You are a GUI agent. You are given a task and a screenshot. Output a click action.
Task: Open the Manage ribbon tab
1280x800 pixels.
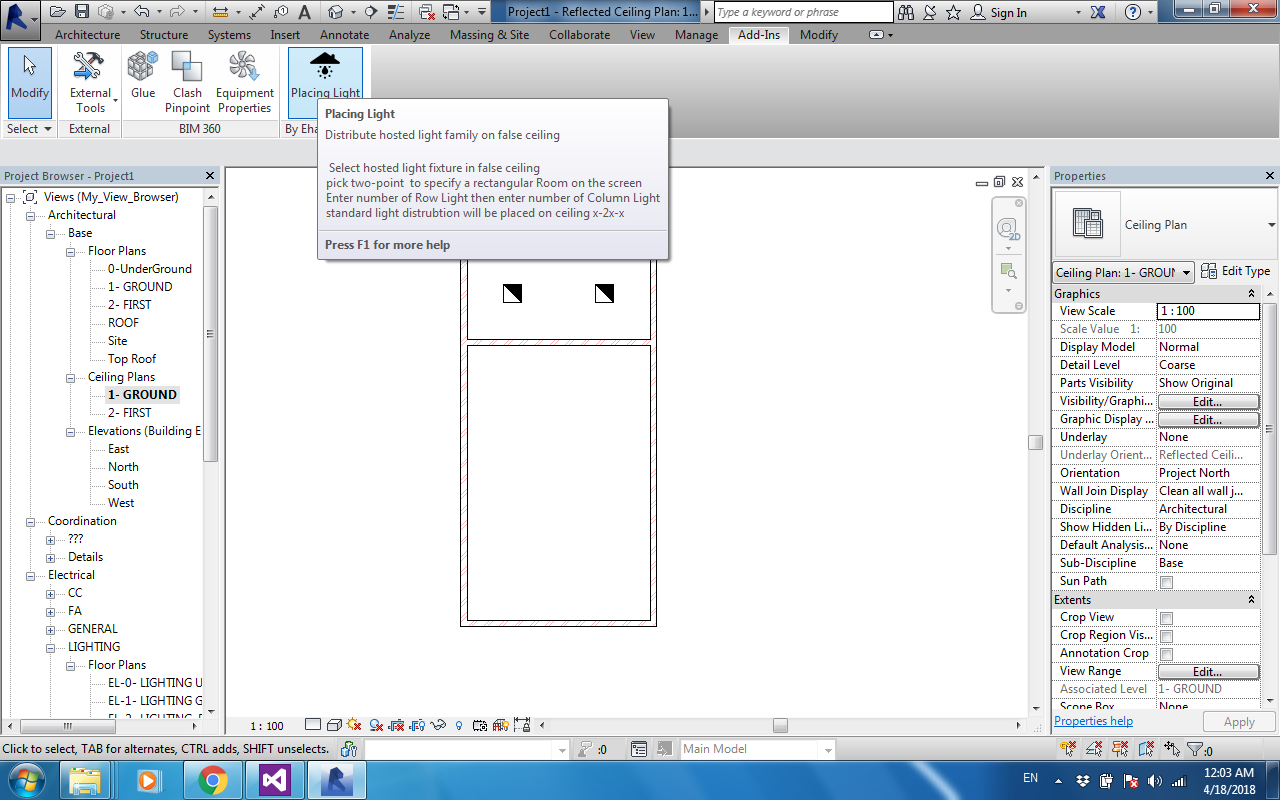696,35
